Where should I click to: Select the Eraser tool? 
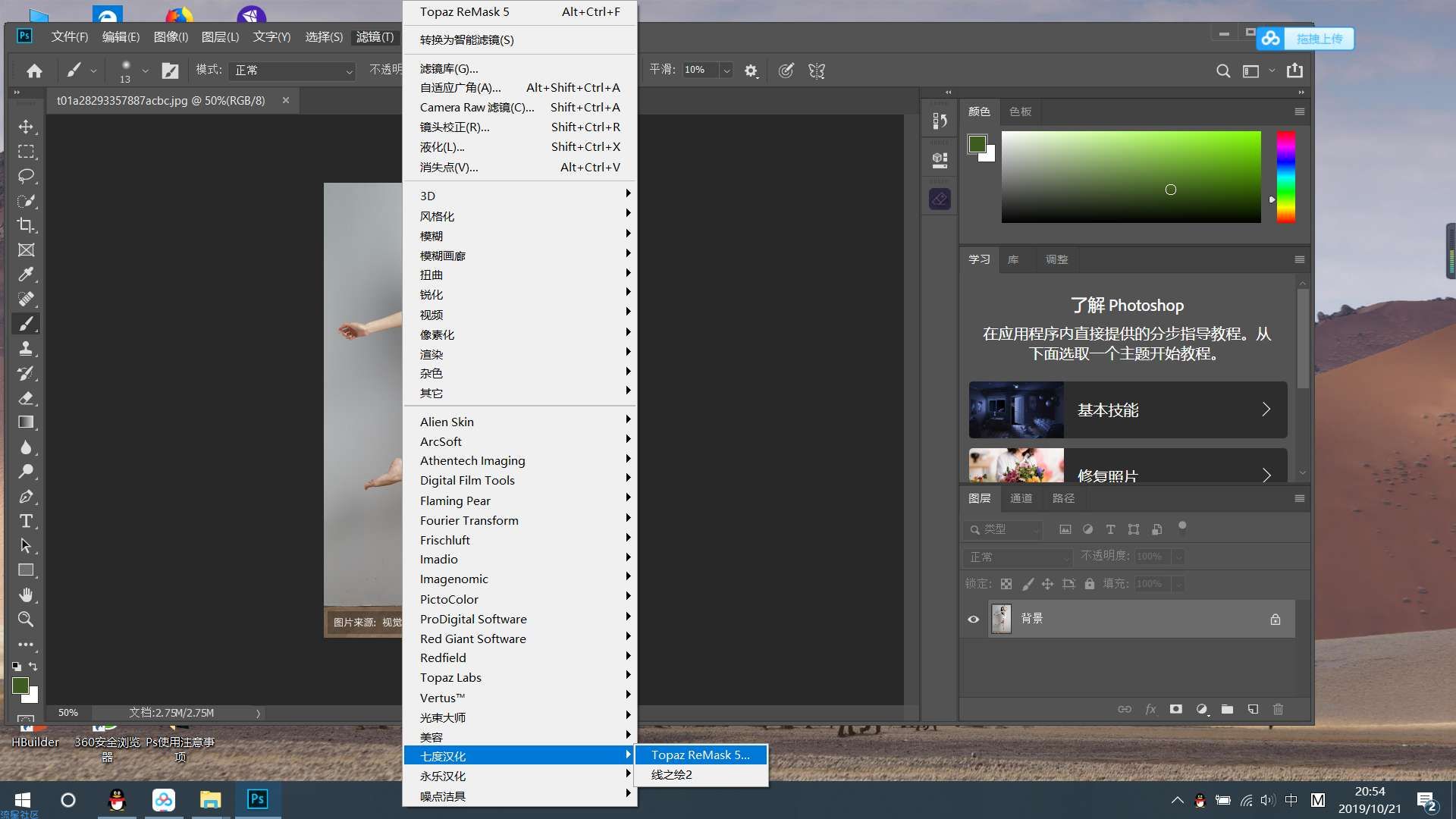click(x=26, y=397)
